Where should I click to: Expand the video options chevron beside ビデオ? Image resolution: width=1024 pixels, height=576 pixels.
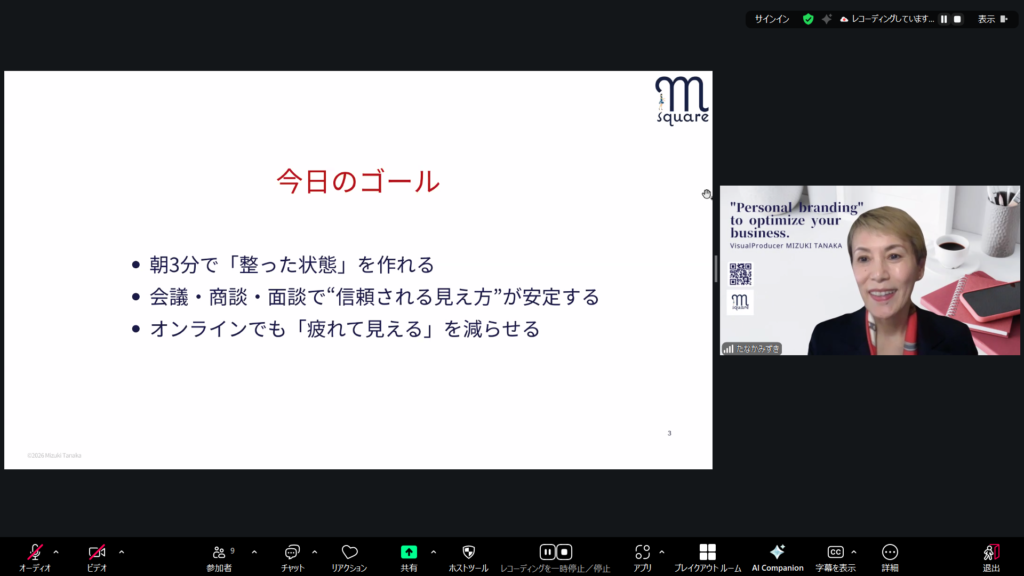click(121, 552)
